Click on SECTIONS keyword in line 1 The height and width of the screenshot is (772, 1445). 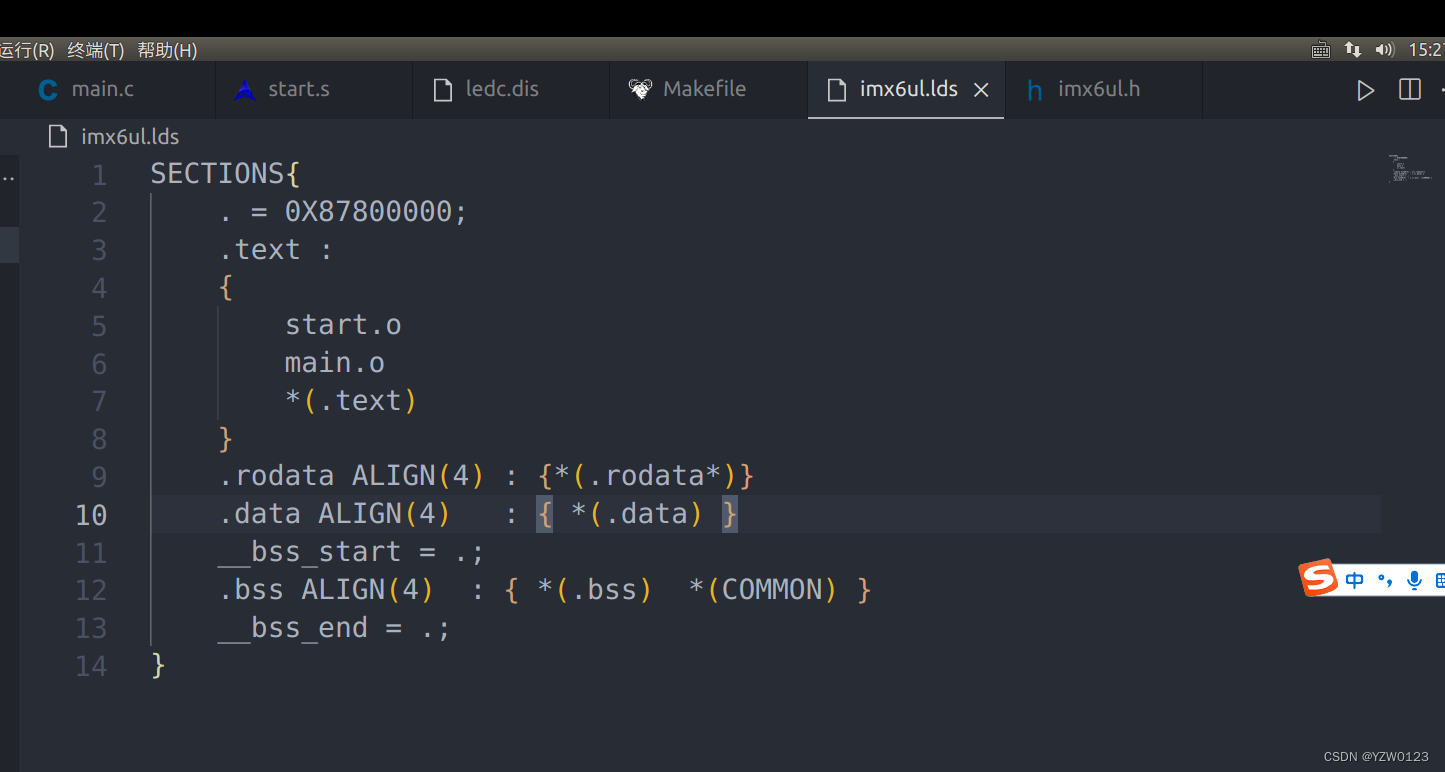tap(217, 174)
